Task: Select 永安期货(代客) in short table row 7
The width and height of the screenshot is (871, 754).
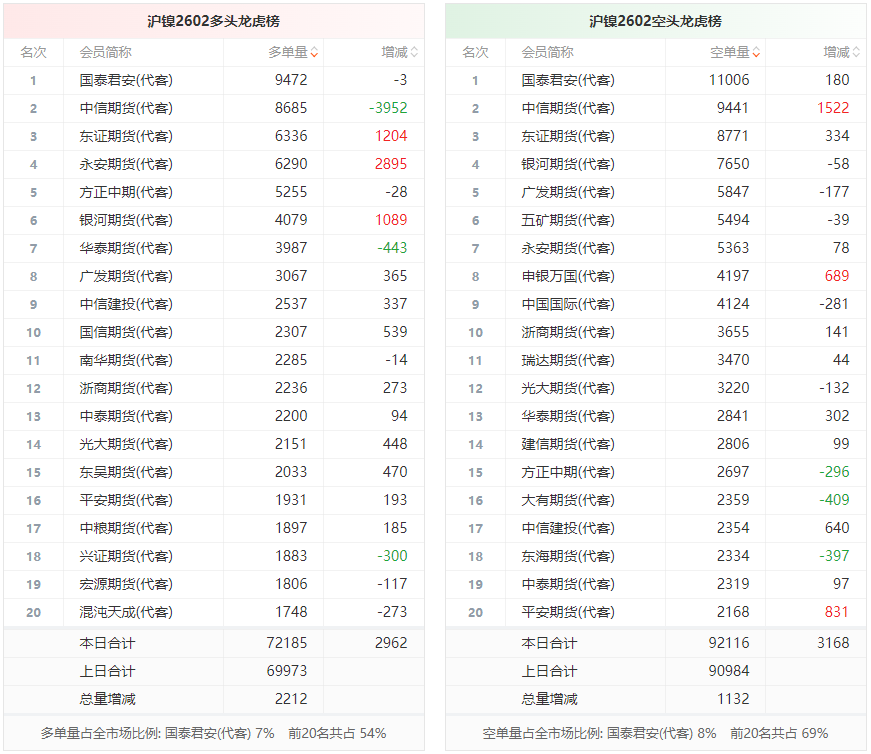Action: (x=568, y=248)
